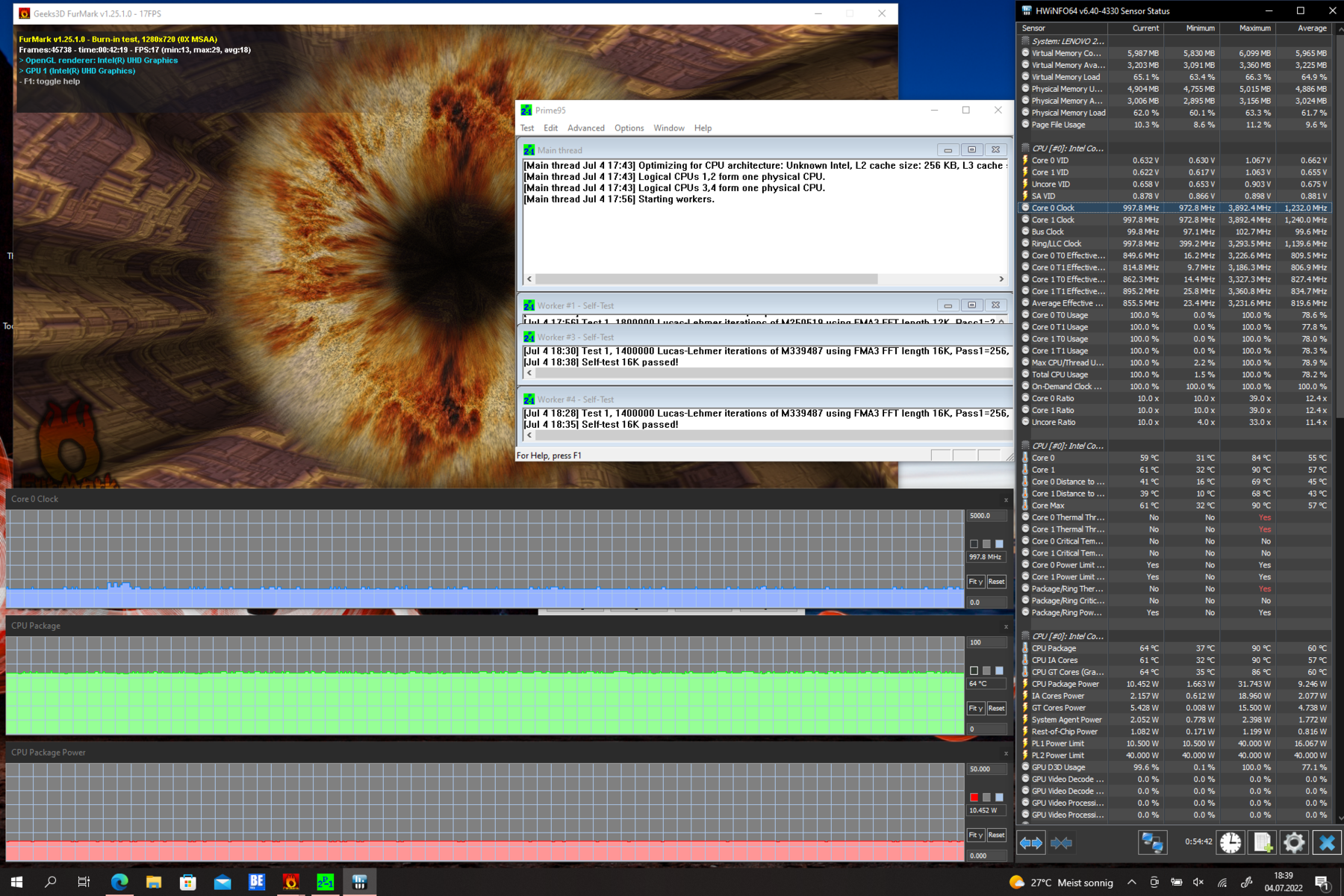Click Prime95 taskbar icon
This screenshot has height=896, width=1344.
tap(326, 883)
